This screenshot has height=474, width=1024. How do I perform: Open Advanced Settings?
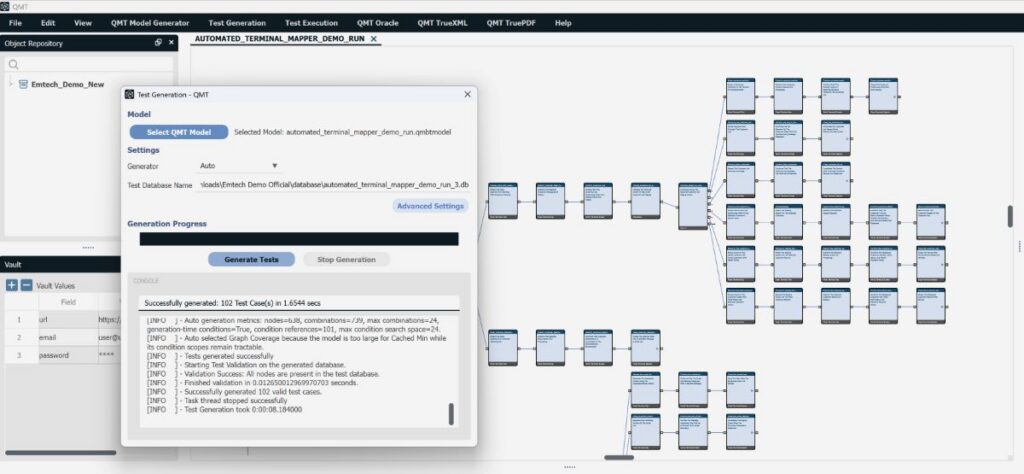430,206
